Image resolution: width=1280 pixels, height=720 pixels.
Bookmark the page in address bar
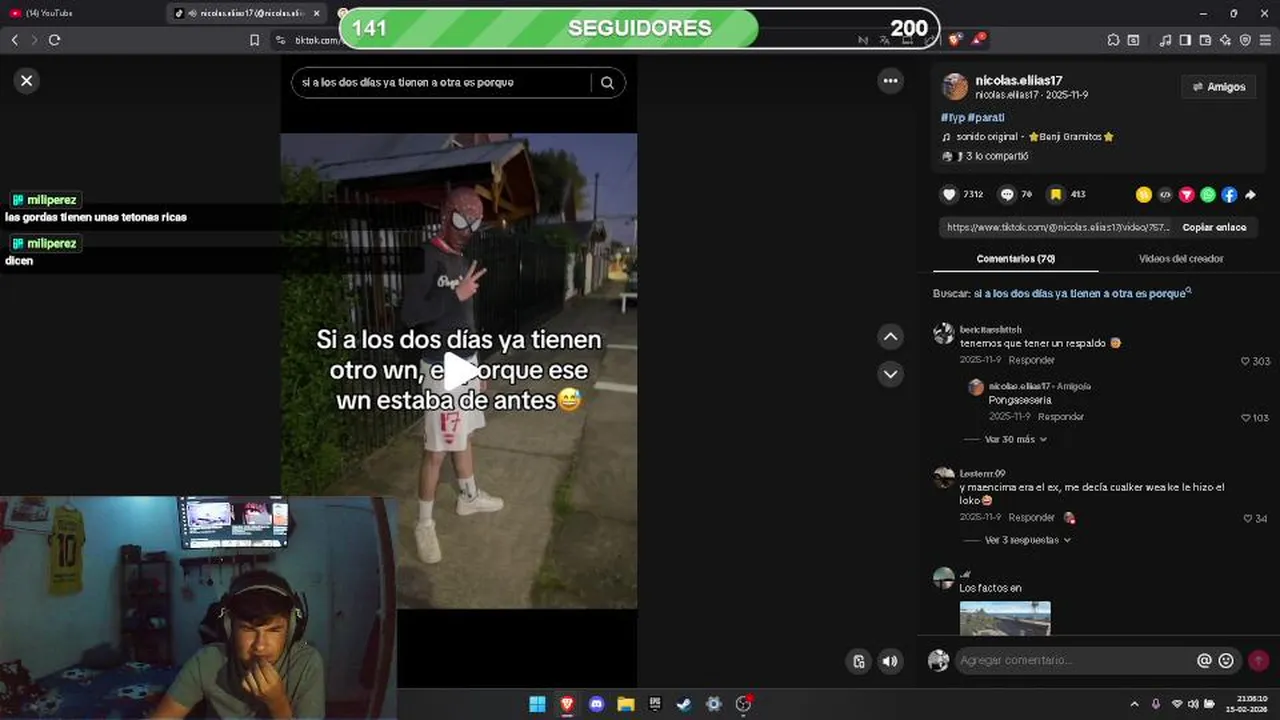[x=254, y=40]
